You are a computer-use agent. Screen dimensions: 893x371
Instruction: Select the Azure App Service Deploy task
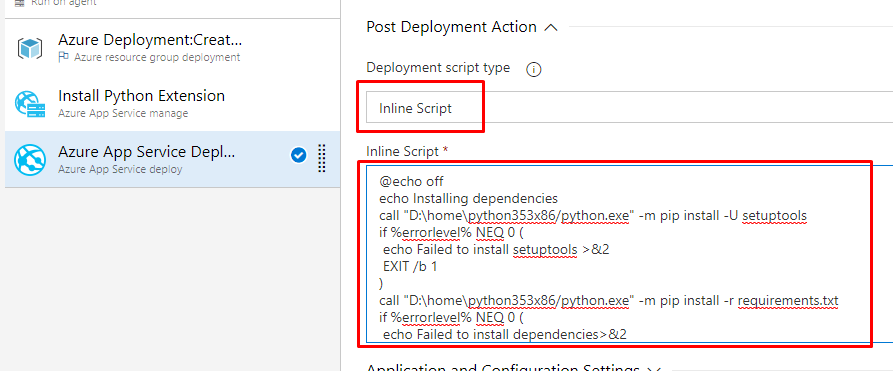click(x=173, y=159)
